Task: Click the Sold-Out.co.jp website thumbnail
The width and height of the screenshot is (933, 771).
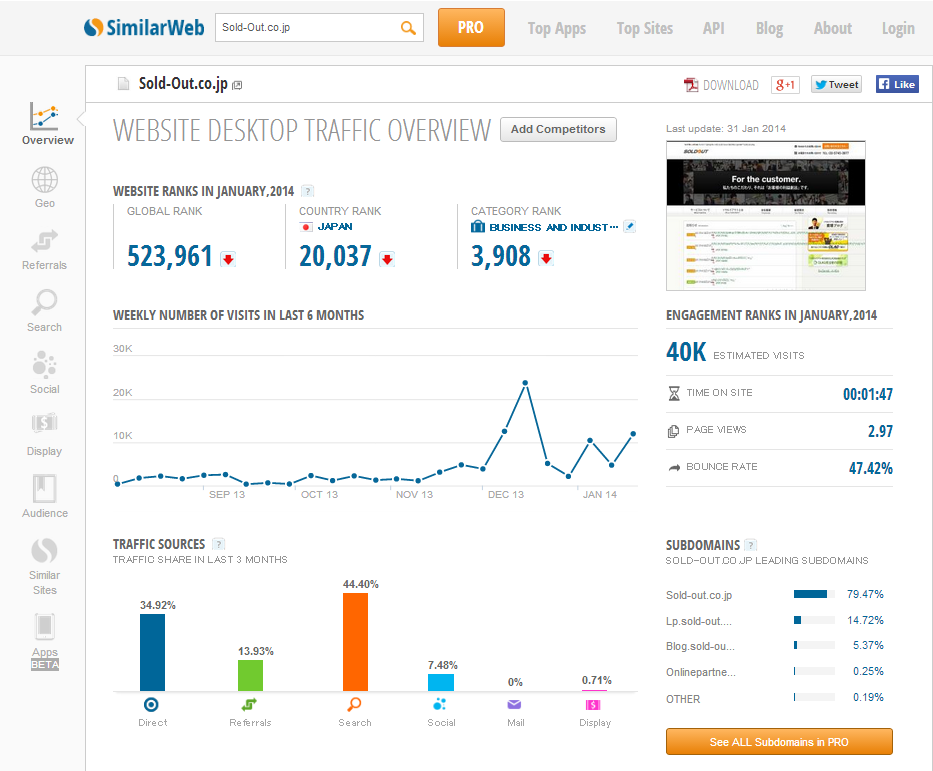Action: click(765, 215)
